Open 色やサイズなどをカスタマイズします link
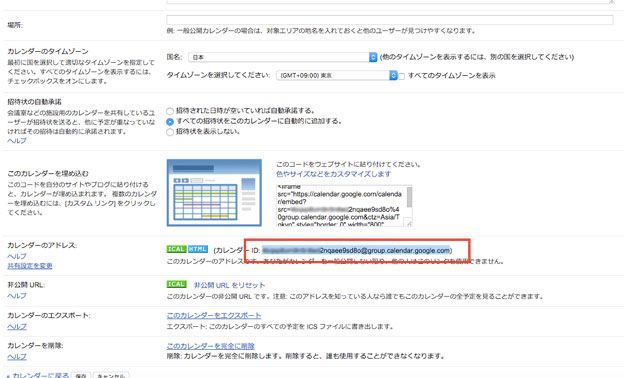The width and height of the screenshot is (624, 378). click(333, 174)
